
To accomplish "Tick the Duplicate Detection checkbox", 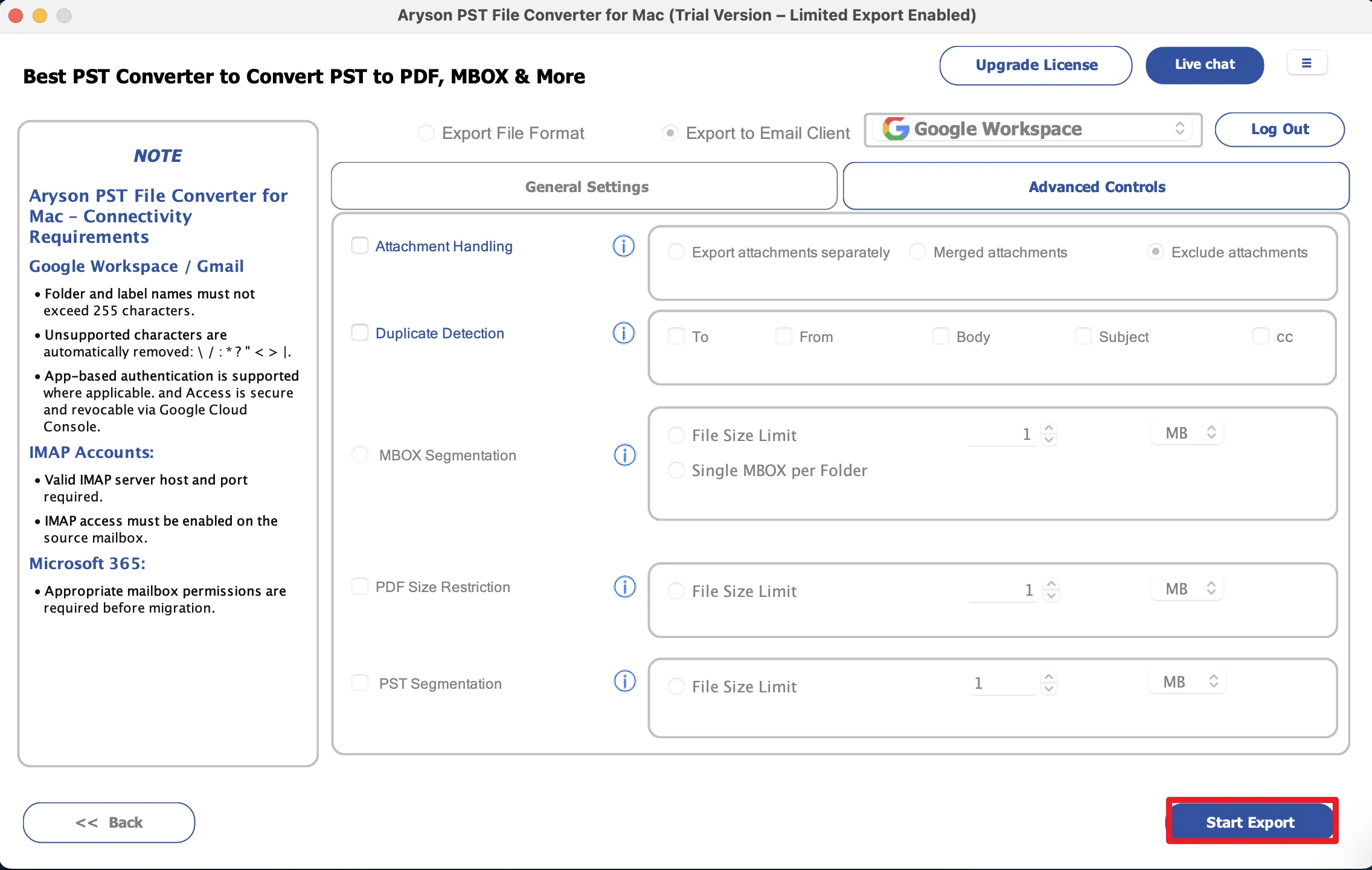I will (x=360, y=332).
